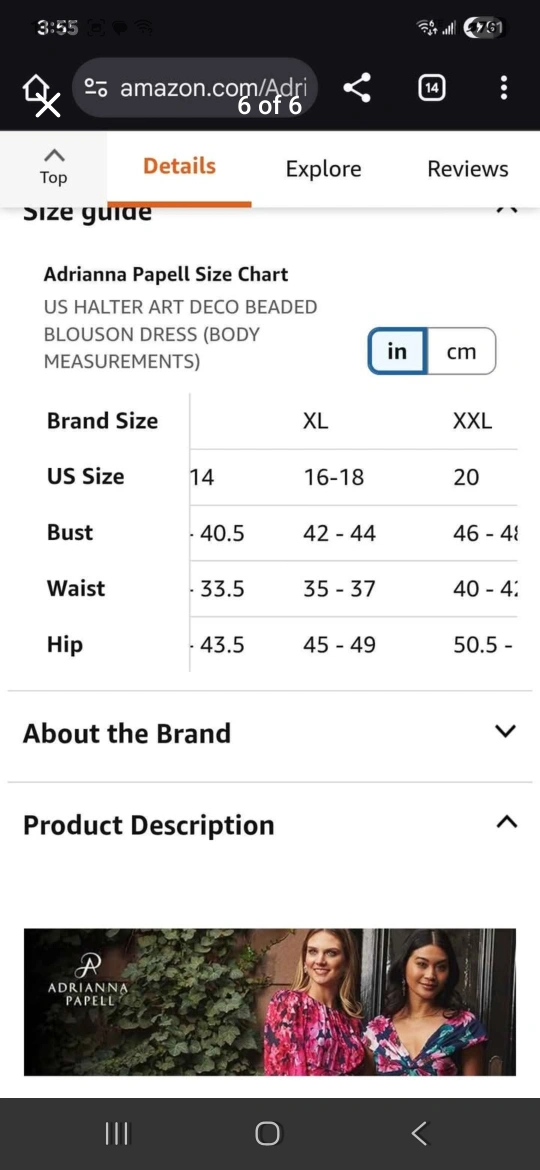Open Android recent apps button
The width and height of the screenshot is (540, 1170).
click(116, 1134)
